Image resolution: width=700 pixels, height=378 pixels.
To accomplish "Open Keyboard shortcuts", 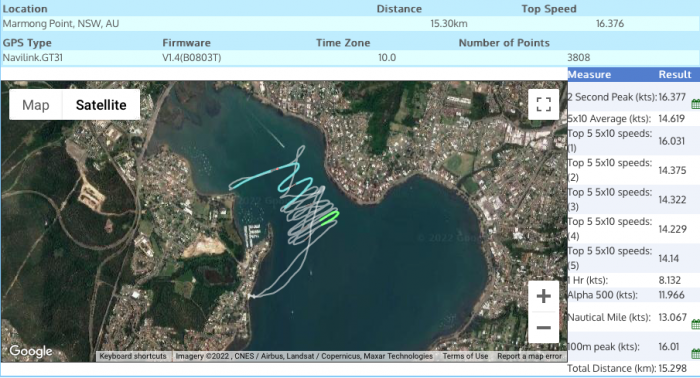I will tap(133, 356).
